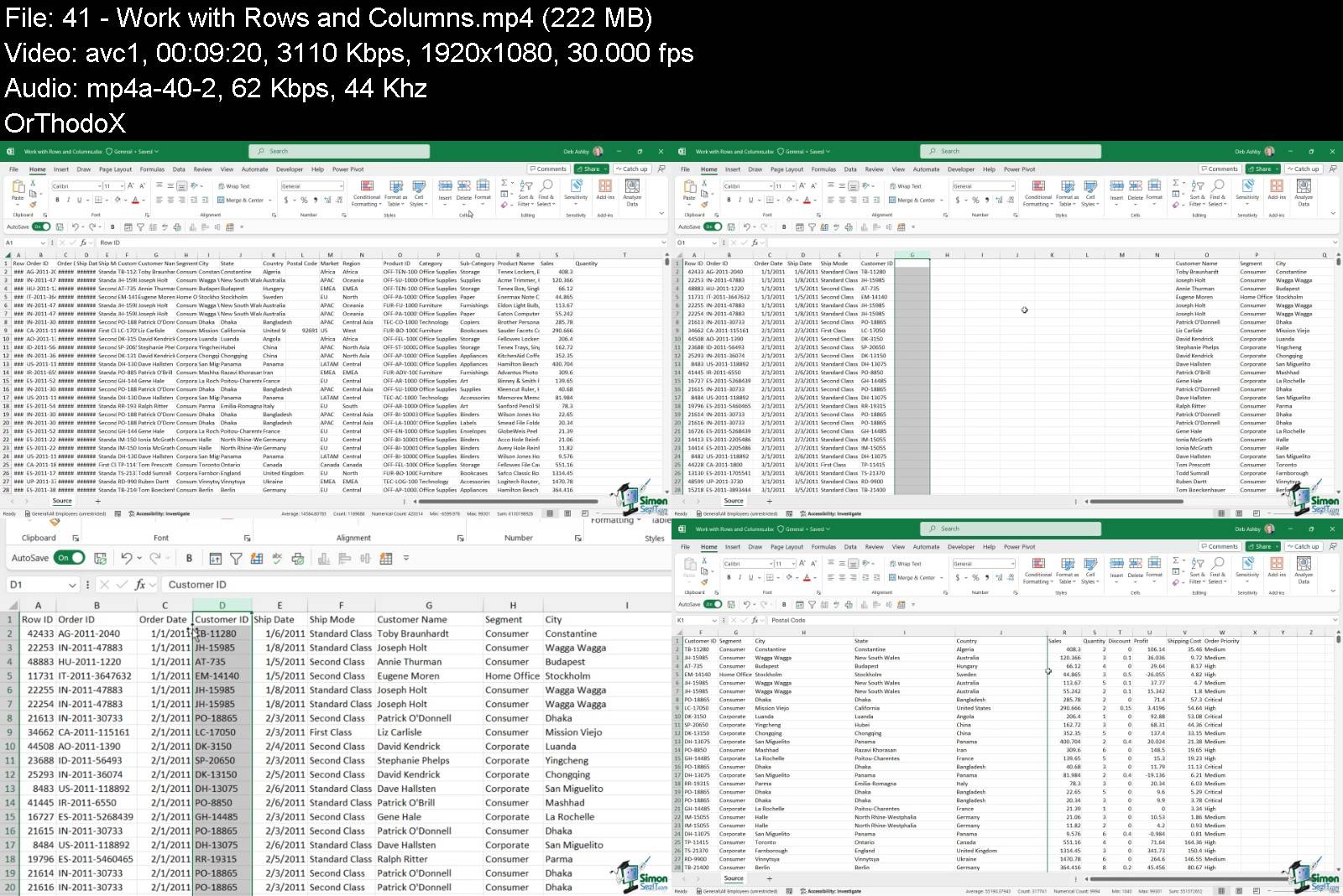This screenshot has height=896, width=1343.
Task: Open the Power Pivot tab in the K1 window
Action: 1020,546
